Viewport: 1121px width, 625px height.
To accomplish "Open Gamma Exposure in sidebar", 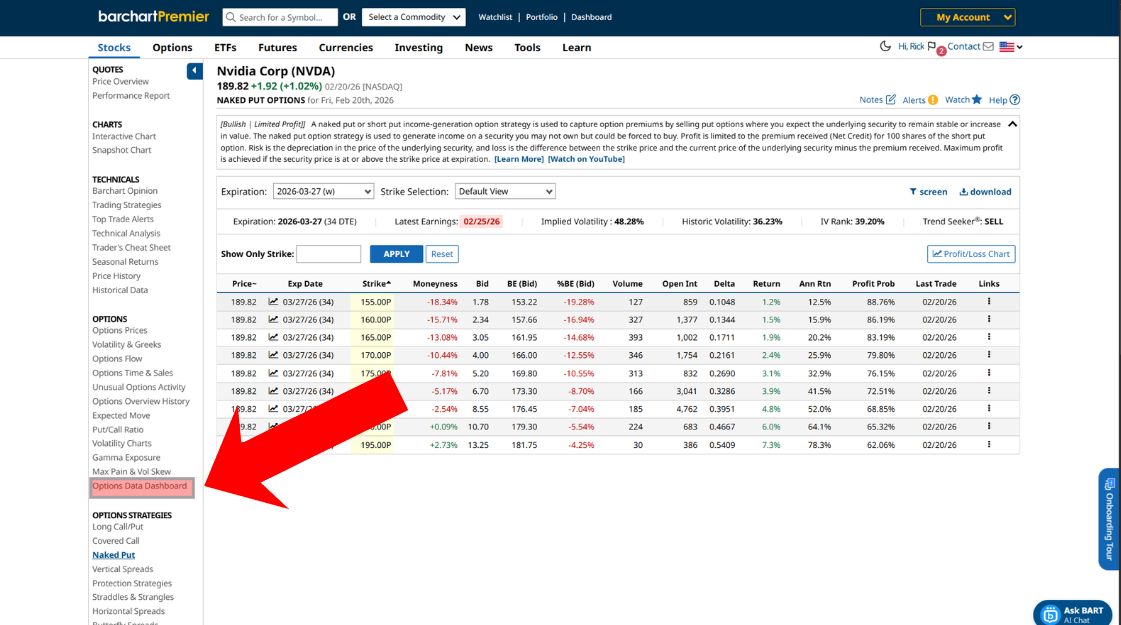I will 126,458.
